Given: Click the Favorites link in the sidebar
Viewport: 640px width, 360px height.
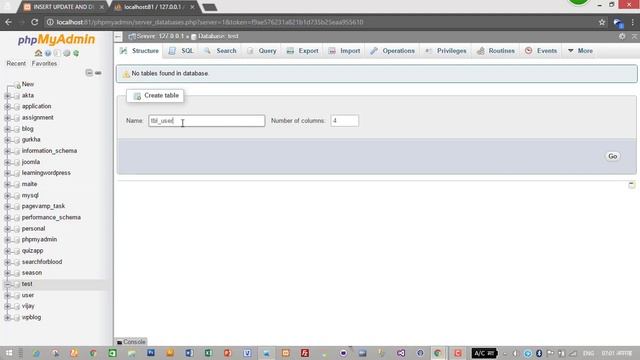Looking at the screenshot, I should (x=44, y=64).
